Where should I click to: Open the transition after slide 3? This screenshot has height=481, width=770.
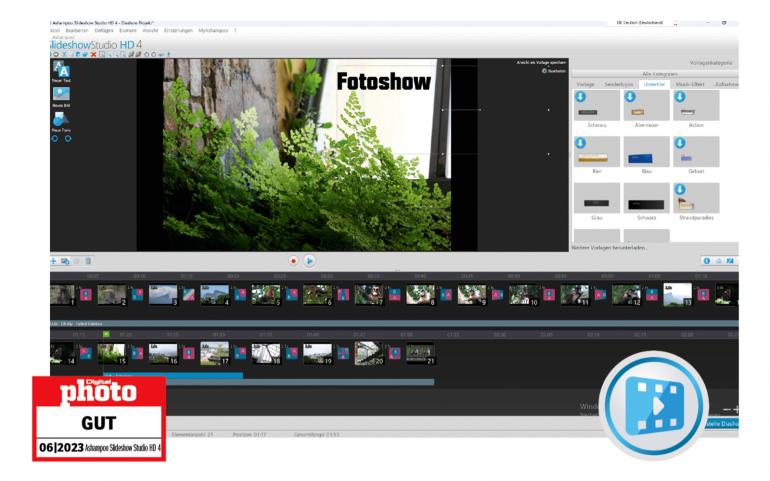coord(189,295)
